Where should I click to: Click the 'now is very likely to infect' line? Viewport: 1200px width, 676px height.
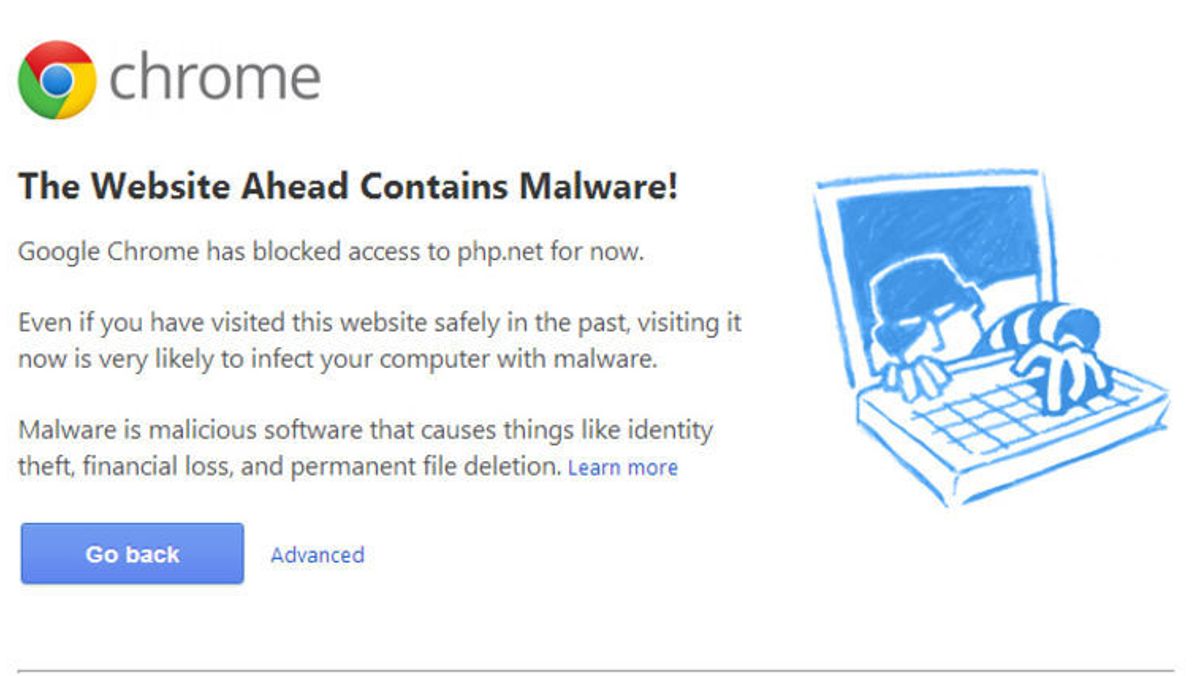point(337,359)
